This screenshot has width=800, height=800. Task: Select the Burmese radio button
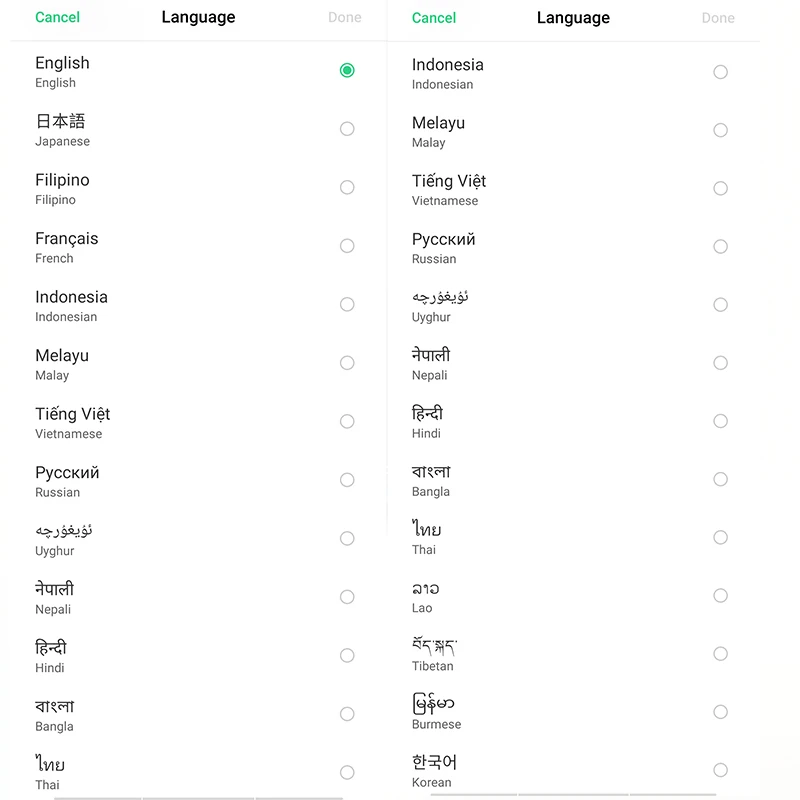pos(720,712)
